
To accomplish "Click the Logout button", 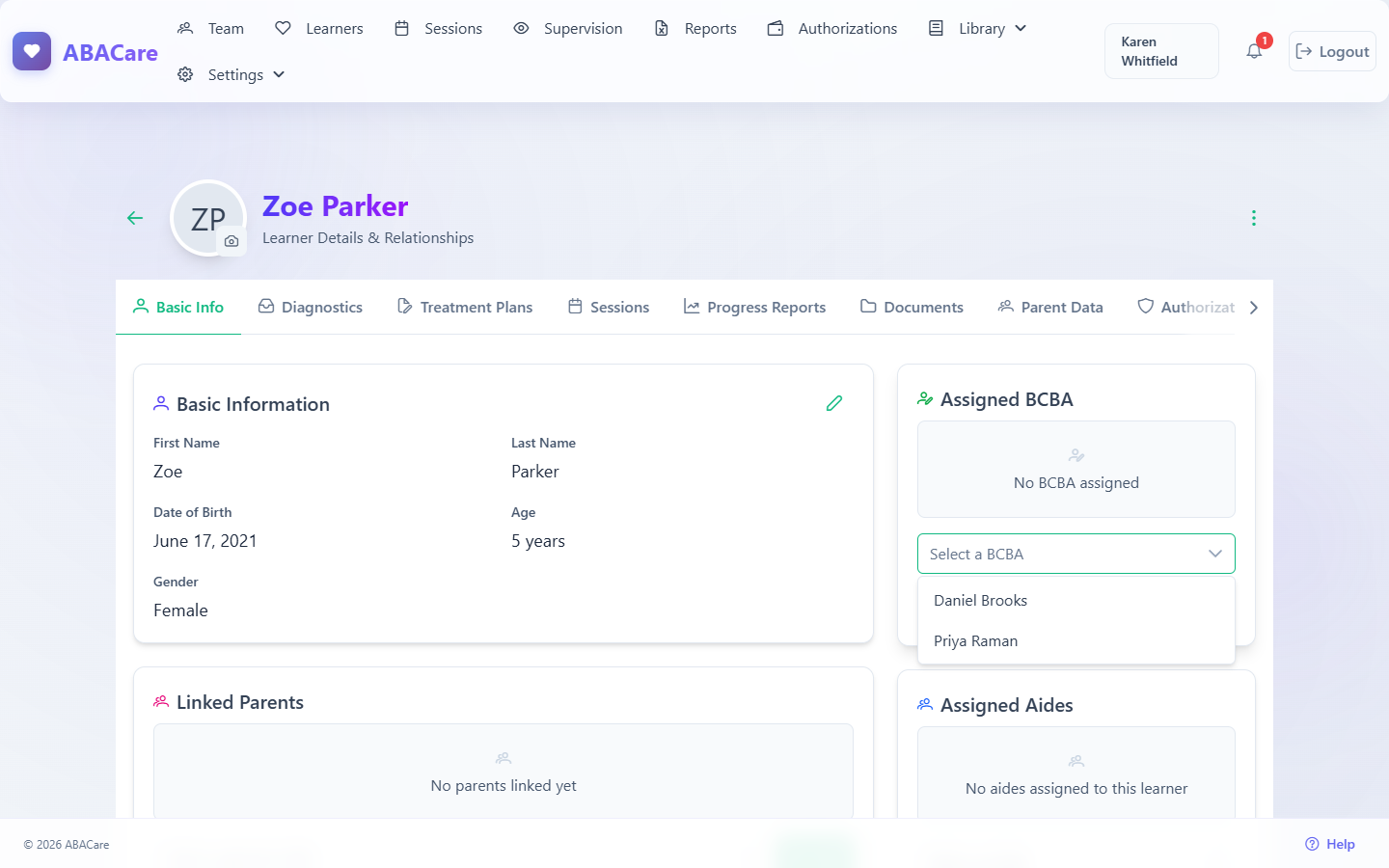I will [1332, 51].
